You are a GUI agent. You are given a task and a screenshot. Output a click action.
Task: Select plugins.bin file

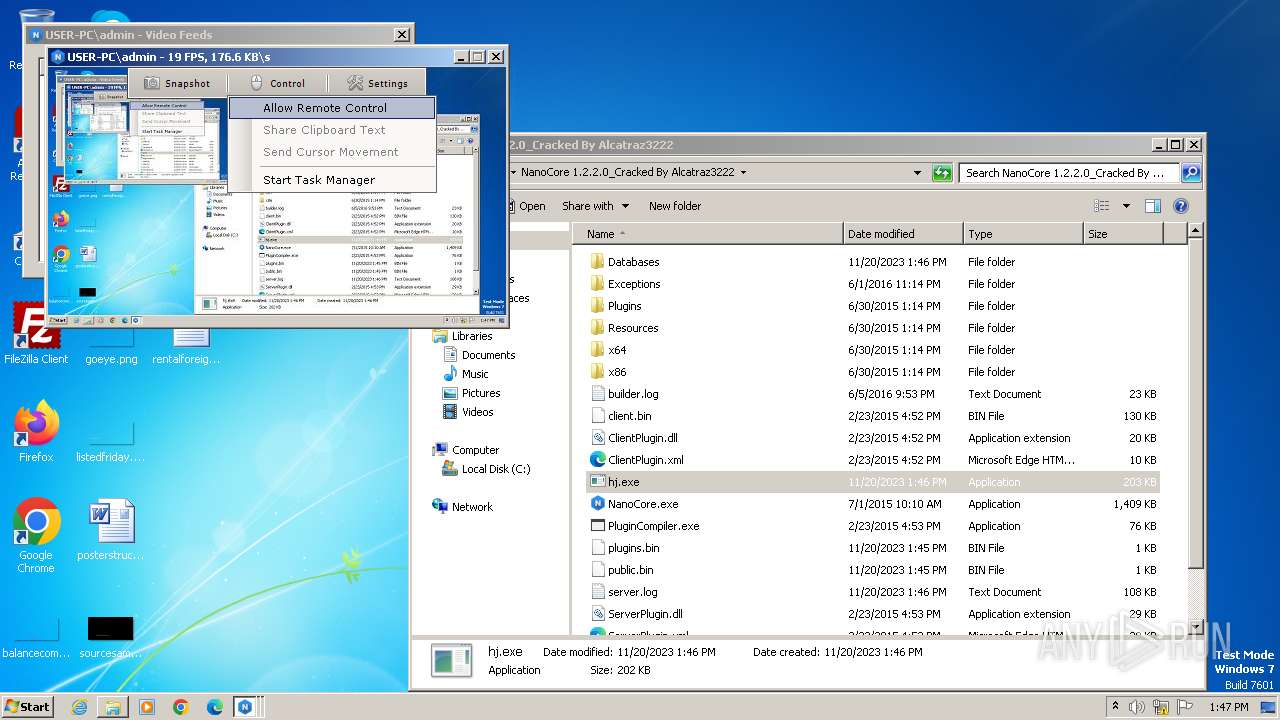pyautogui.click(x=873, y=548)
